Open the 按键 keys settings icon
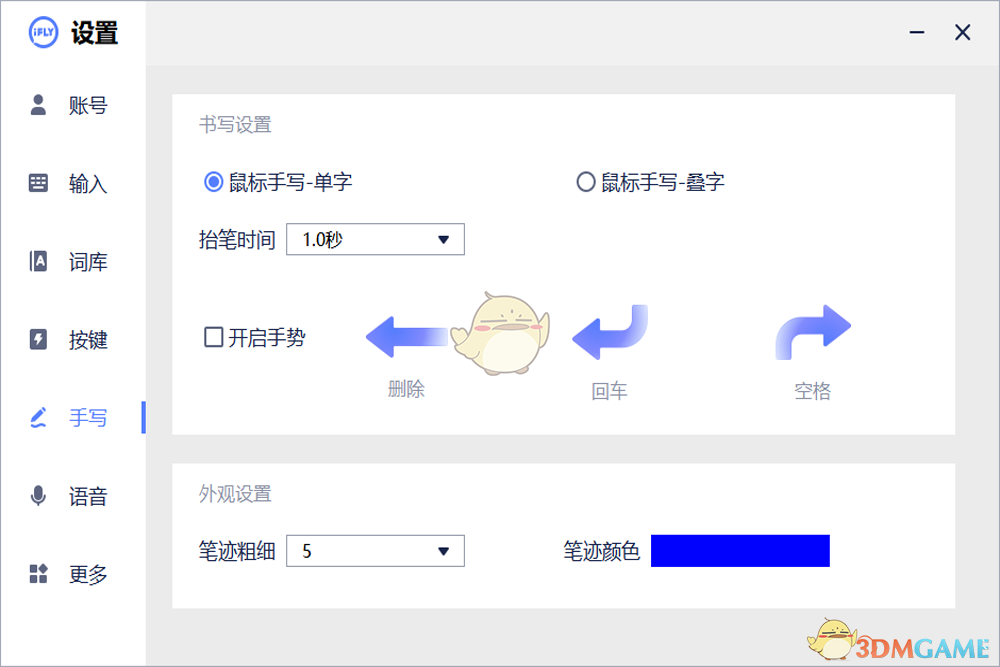Image resolution: width=1000 pixels, height=667 pixels. 38,340
